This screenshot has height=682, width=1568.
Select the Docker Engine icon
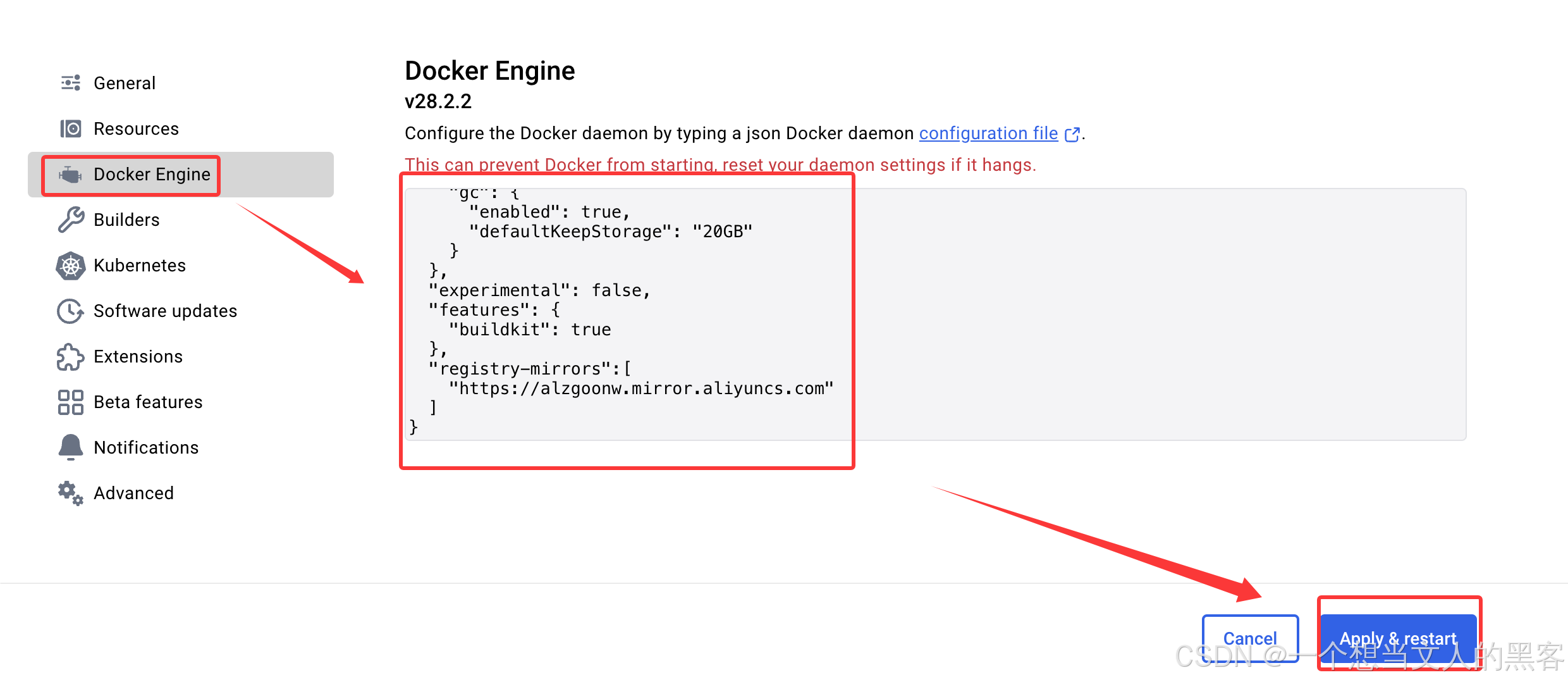[70, 175]
